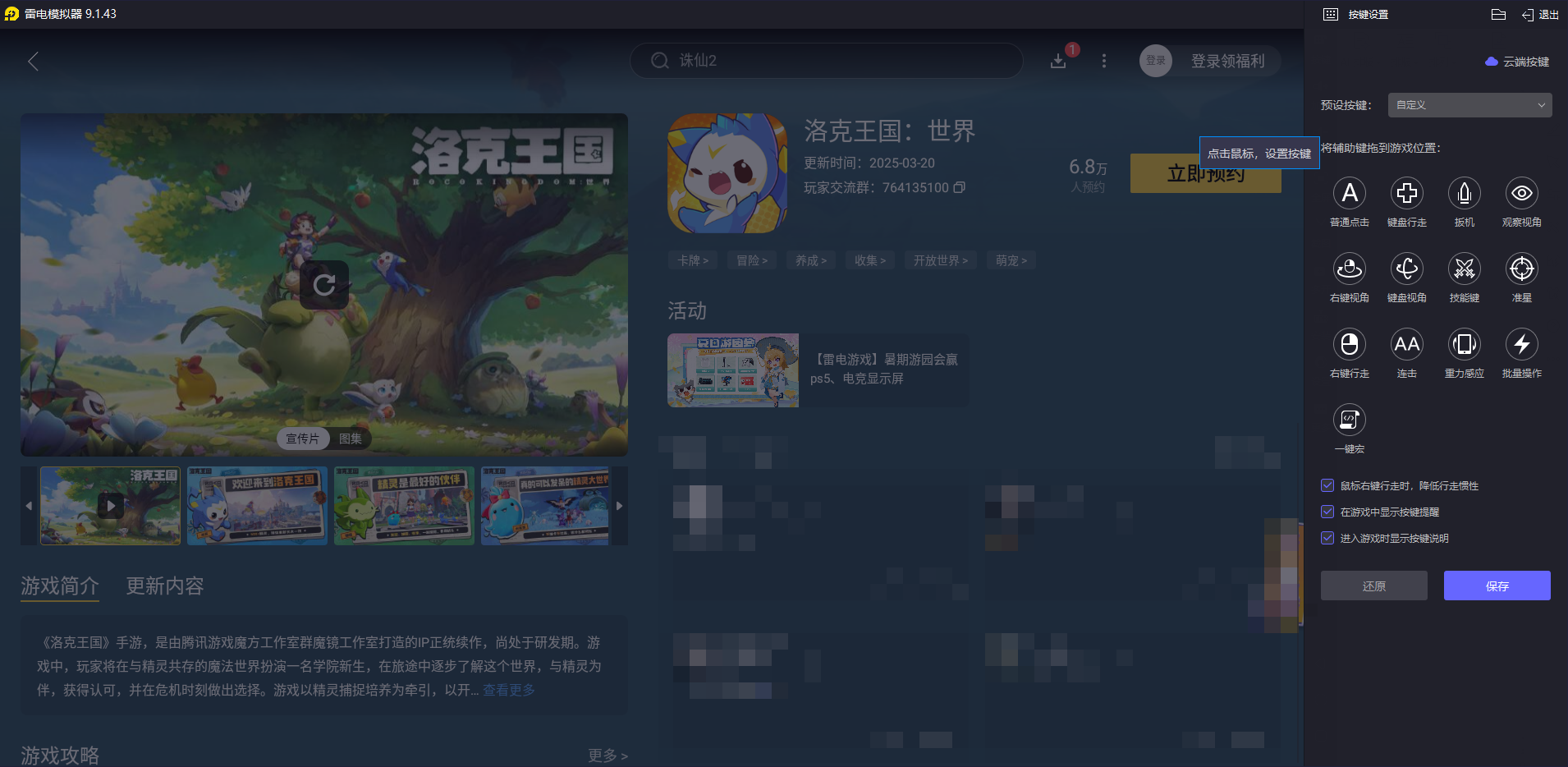The image size is (1568, 767).
Task: Switch to the 更新内容 tab
Action: pyautogui.click(x=163, y=586)
